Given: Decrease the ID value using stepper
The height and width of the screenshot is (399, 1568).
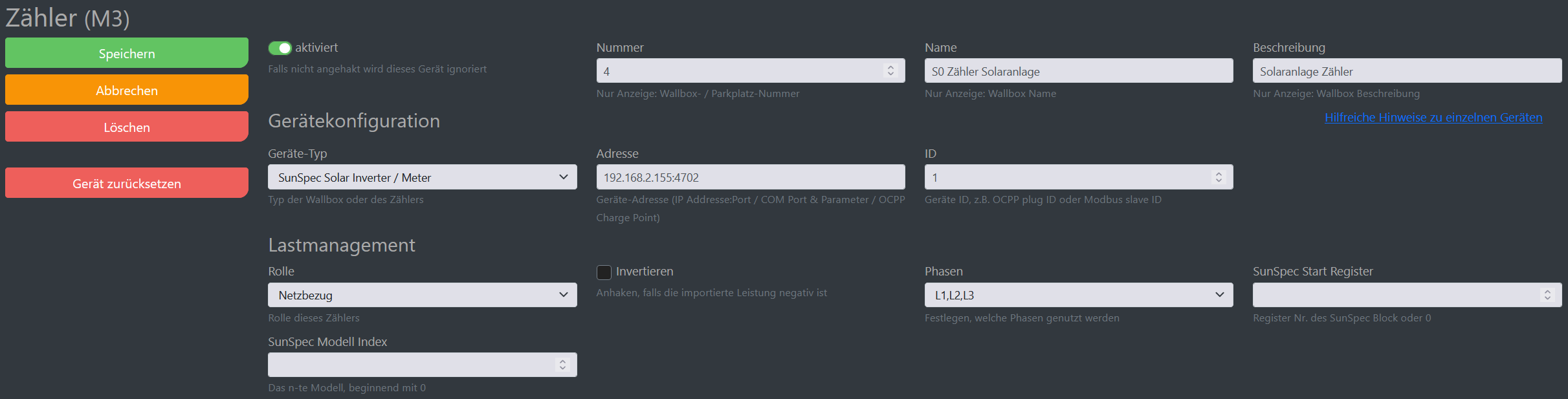Looking at the screenshot, I should click(1219, 180).
